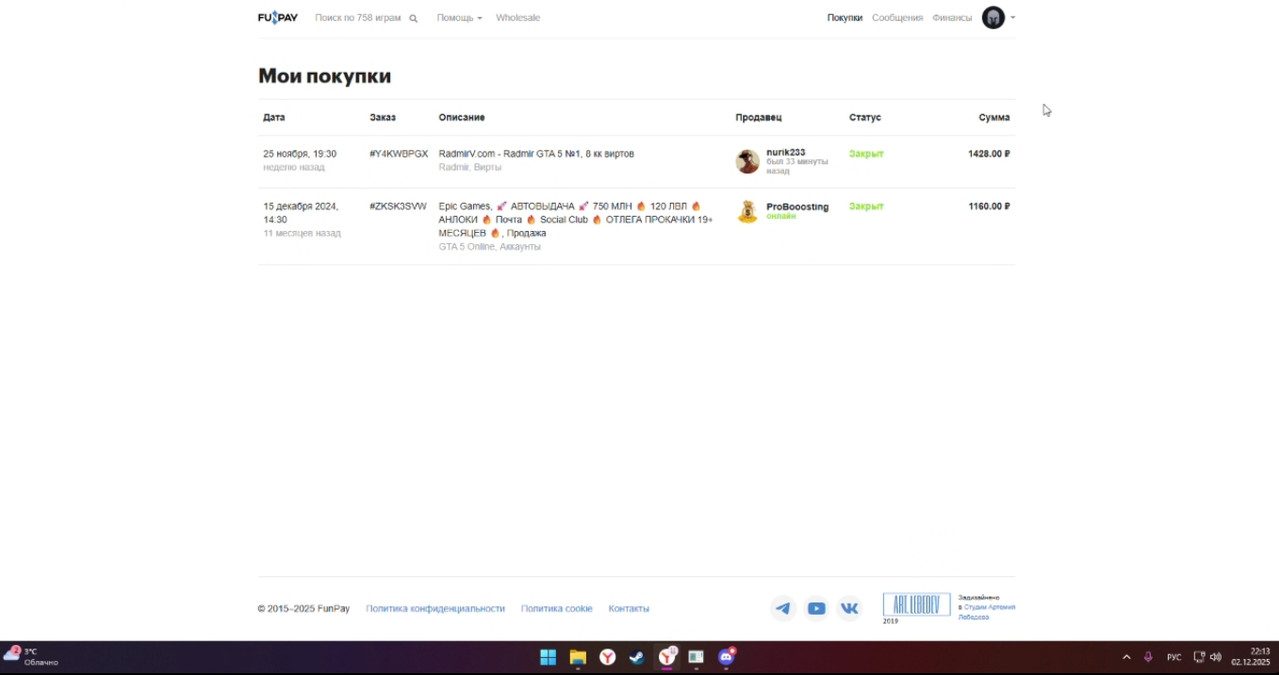
Task: Switch the РУС input language
Action: click(1174, 657)
